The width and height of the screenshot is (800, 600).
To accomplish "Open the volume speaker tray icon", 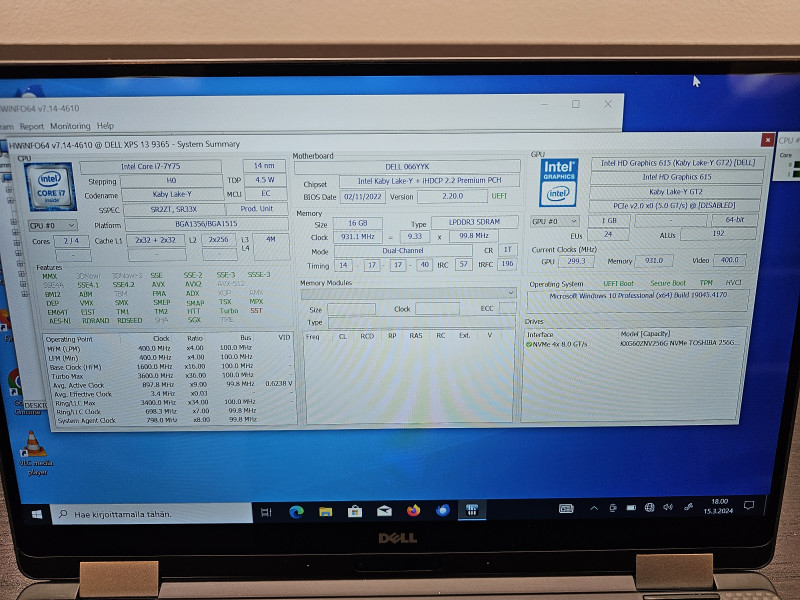I will (x=668, y=507).
